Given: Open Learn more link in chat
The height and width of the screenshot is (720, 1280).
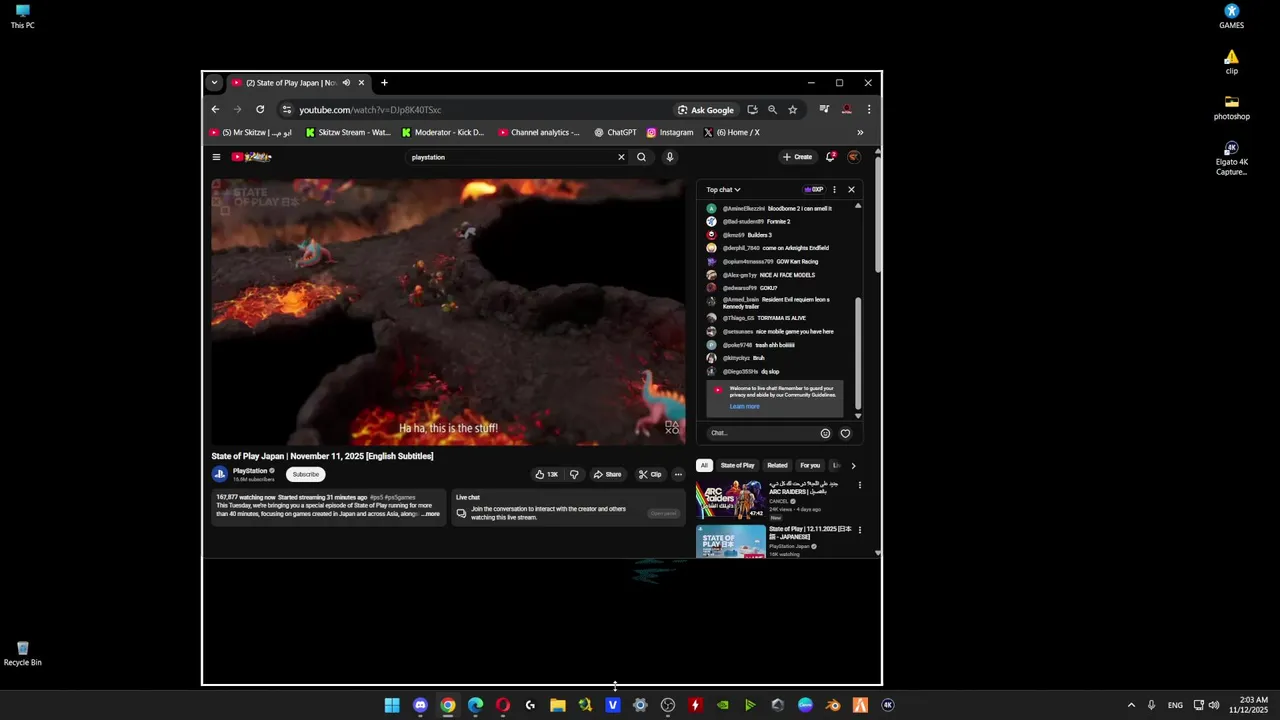Looking at the screenshot, I should click(744, 406).
